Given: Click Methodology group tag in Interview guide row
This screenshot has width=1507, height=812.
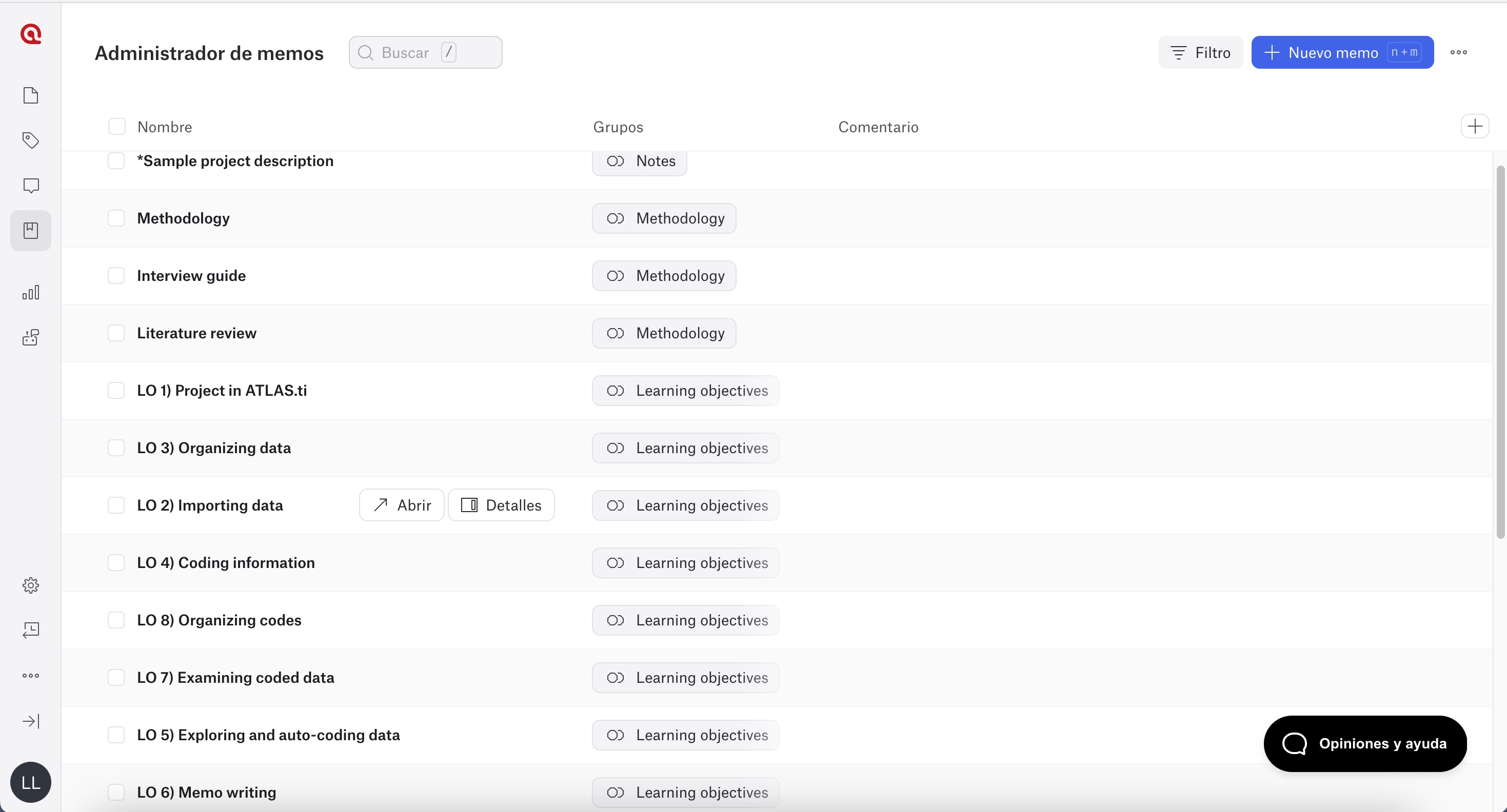Looking at the screenshot, I should pyautogui.click(x=664, y=275).
